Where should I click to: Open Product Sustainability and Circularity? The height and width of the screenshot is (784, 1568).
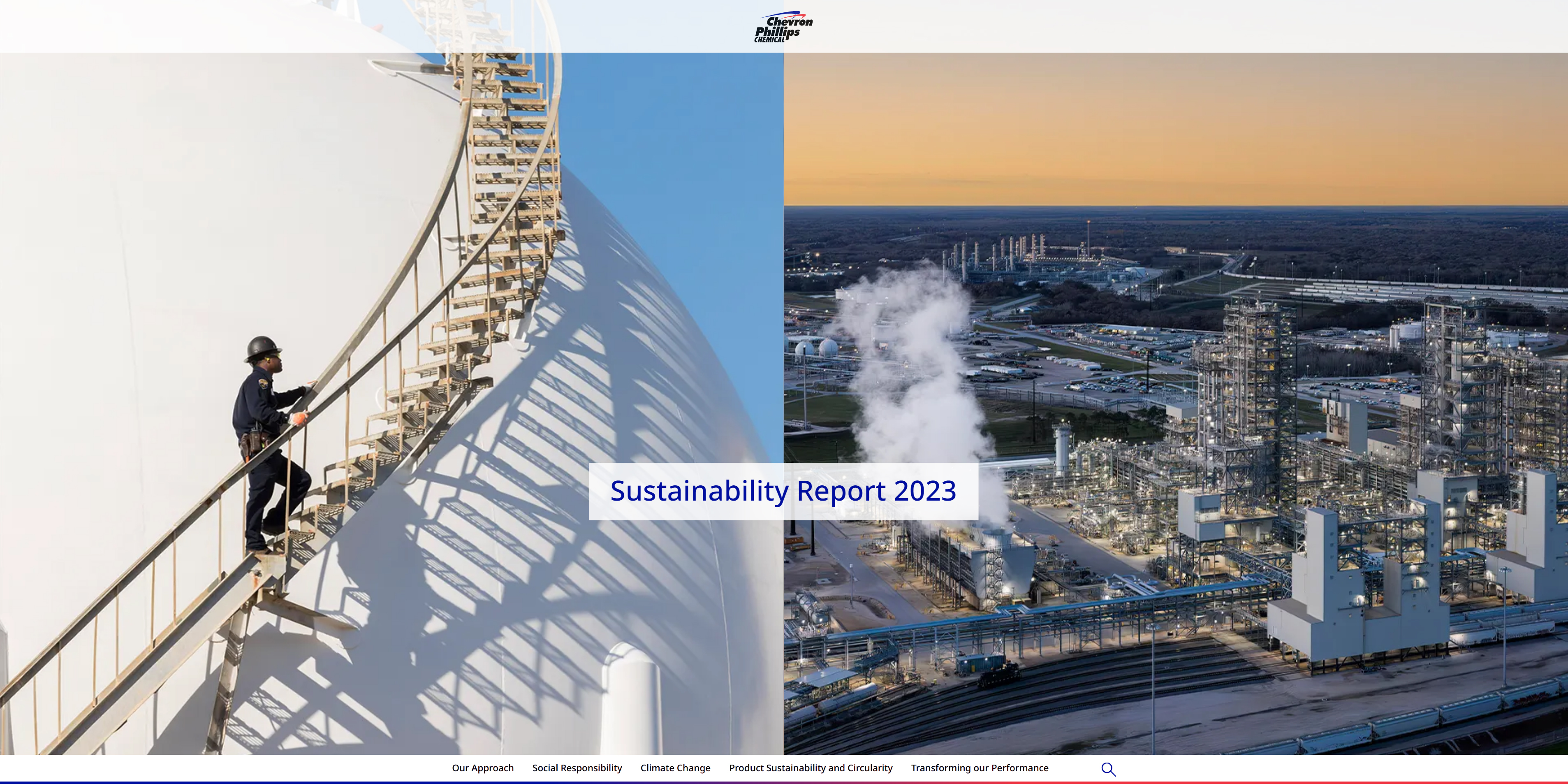pyautogui.click(x=811, y=768)
